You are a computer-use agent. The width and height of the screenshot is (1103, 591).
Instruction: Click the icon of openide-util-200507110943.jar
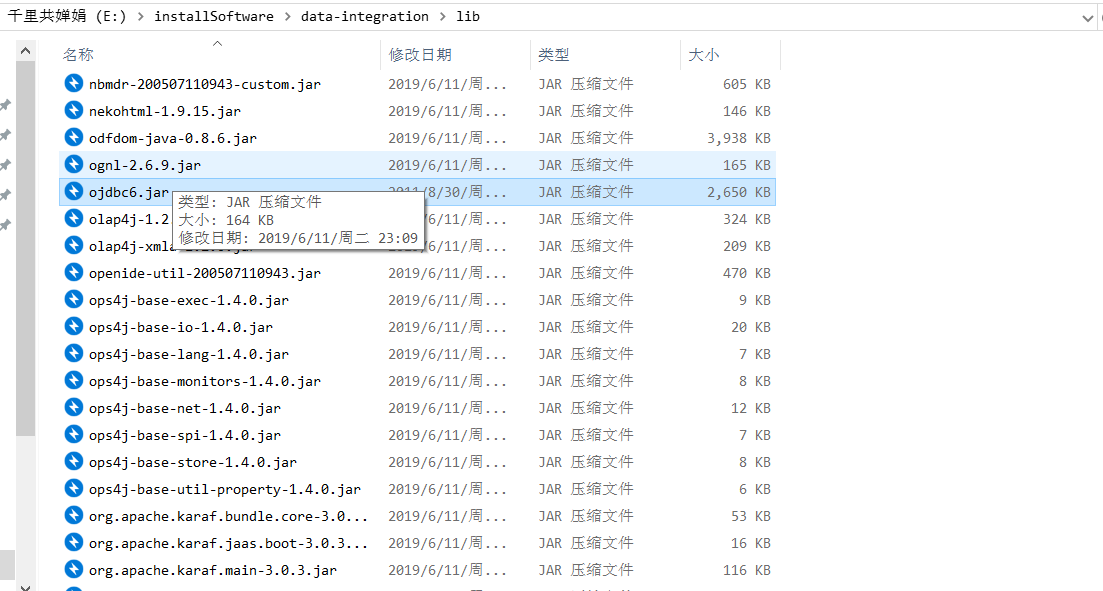click(73, 273)
